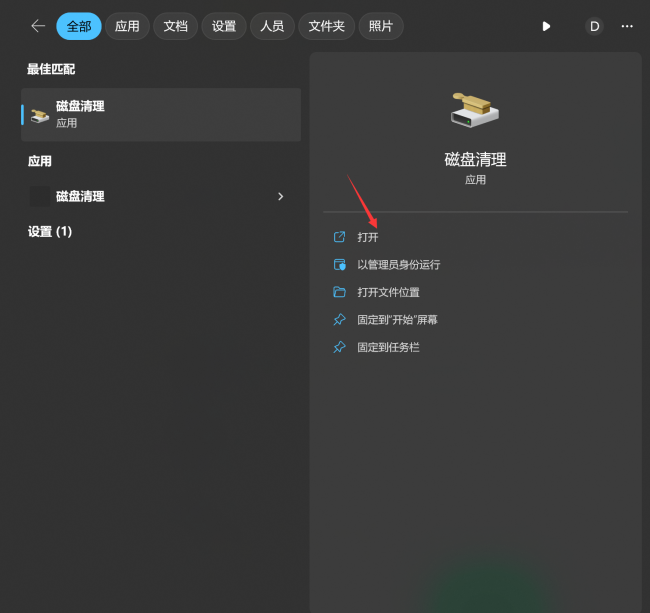Click the 磁盘清理 title in preview pane
This screenshot has height=613, width=650.
[475, 160]
